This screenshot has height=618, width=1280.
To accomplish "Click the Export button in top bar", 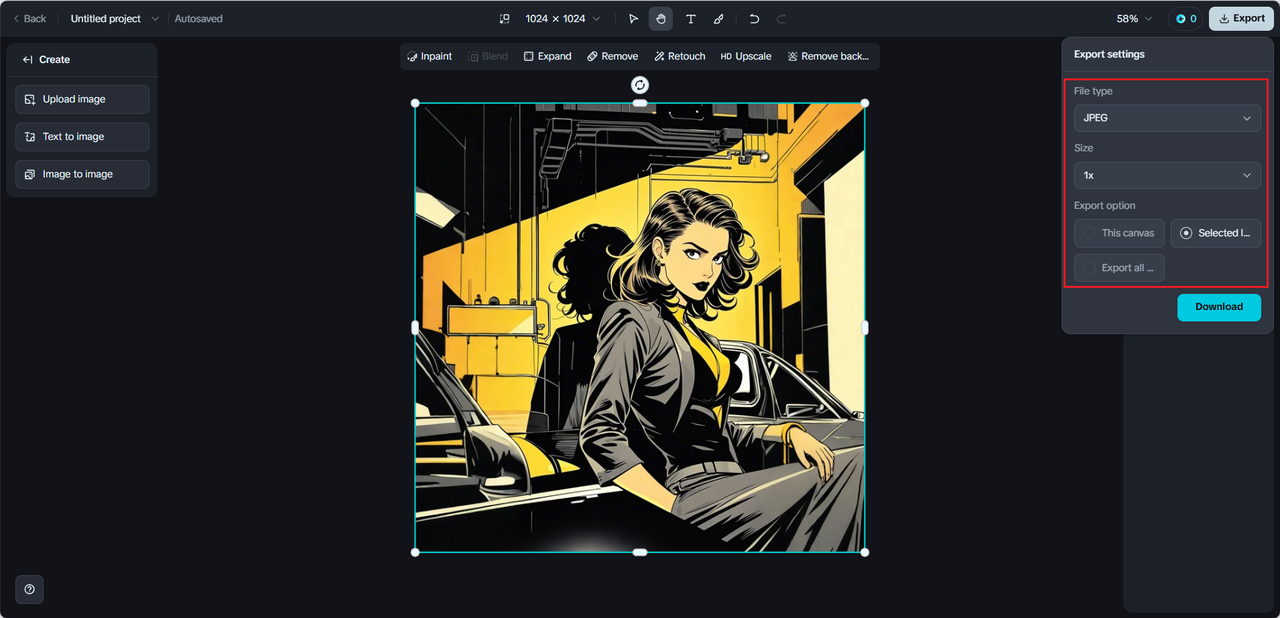I will coord(1241,19).
